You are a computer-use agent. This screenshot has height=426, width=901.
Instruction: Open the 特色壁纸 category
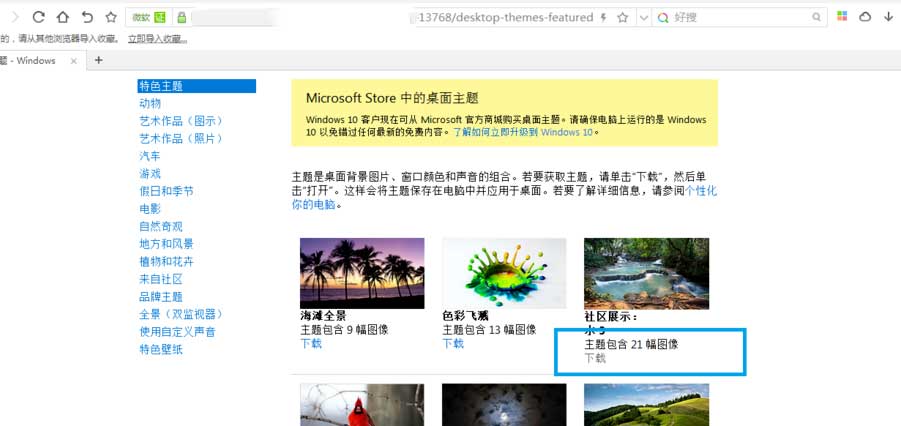click(161, 350)
